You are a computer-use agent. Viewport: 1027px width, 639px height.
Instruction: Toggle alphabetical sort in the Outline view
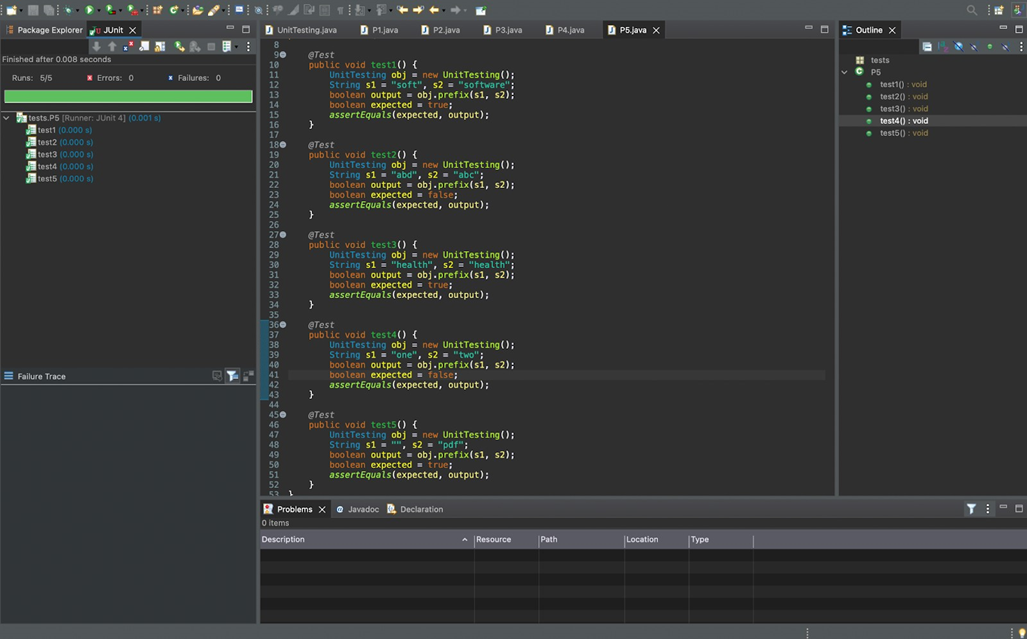(x=943, y=46)
